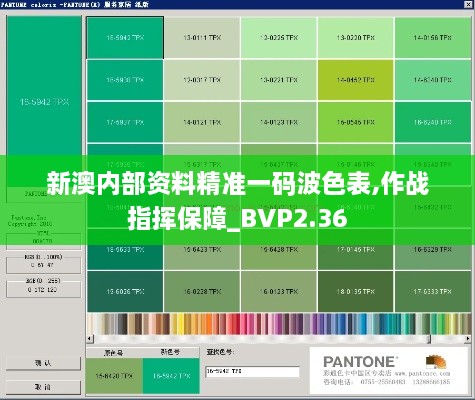Click the multicolor color-family strip

pyautogui.click(x=279, y=324)
